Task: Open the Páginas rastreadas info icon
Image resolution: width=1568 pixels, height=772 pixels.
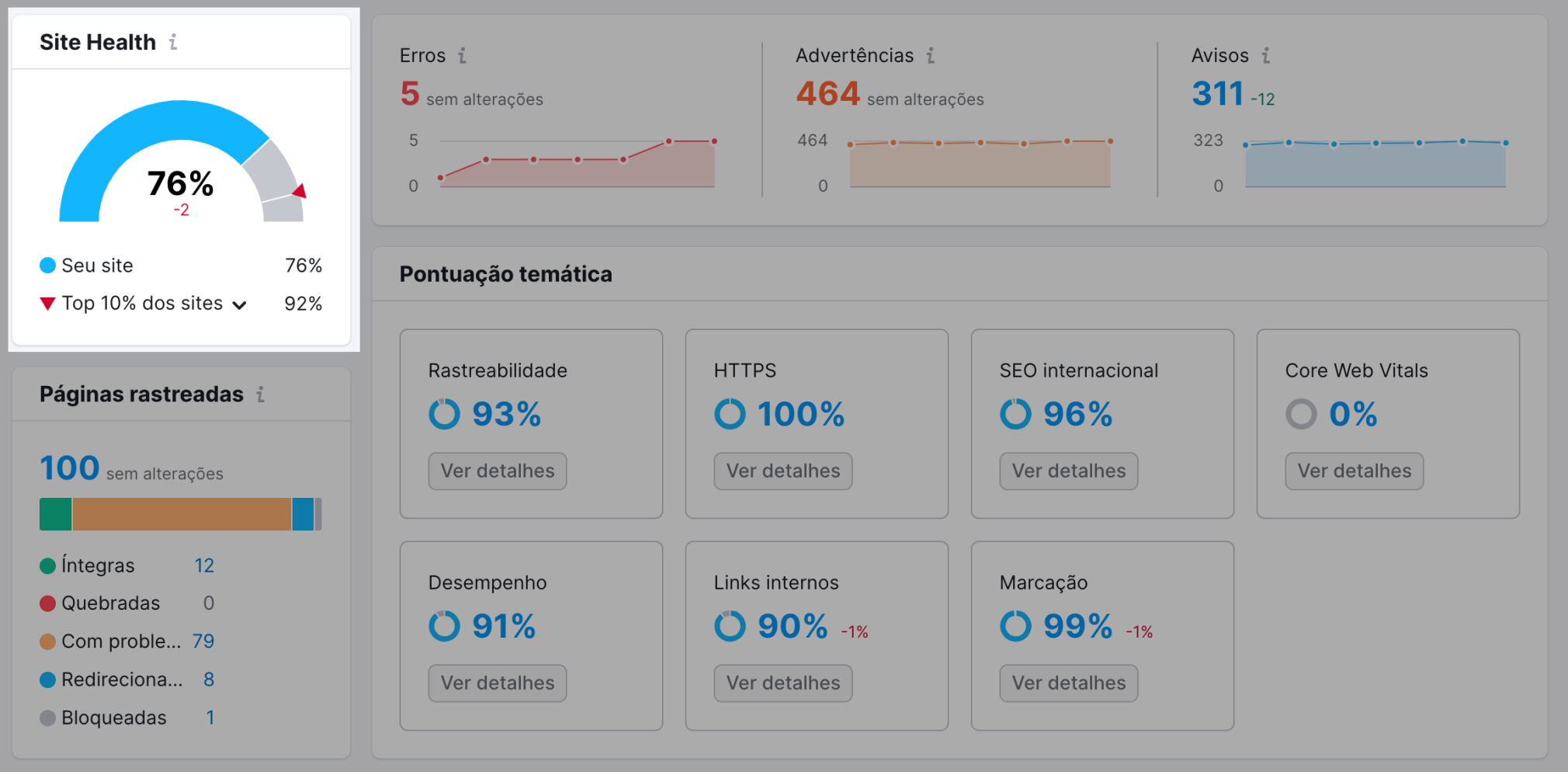Action: tap(261, 394)
